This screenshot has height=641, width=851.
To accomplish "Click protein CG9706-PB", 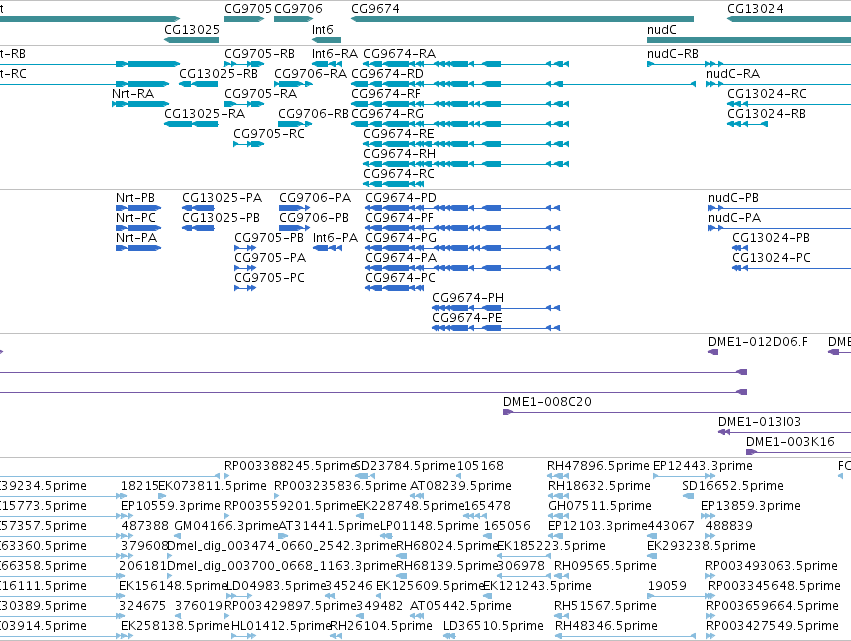I will (314, 218).
